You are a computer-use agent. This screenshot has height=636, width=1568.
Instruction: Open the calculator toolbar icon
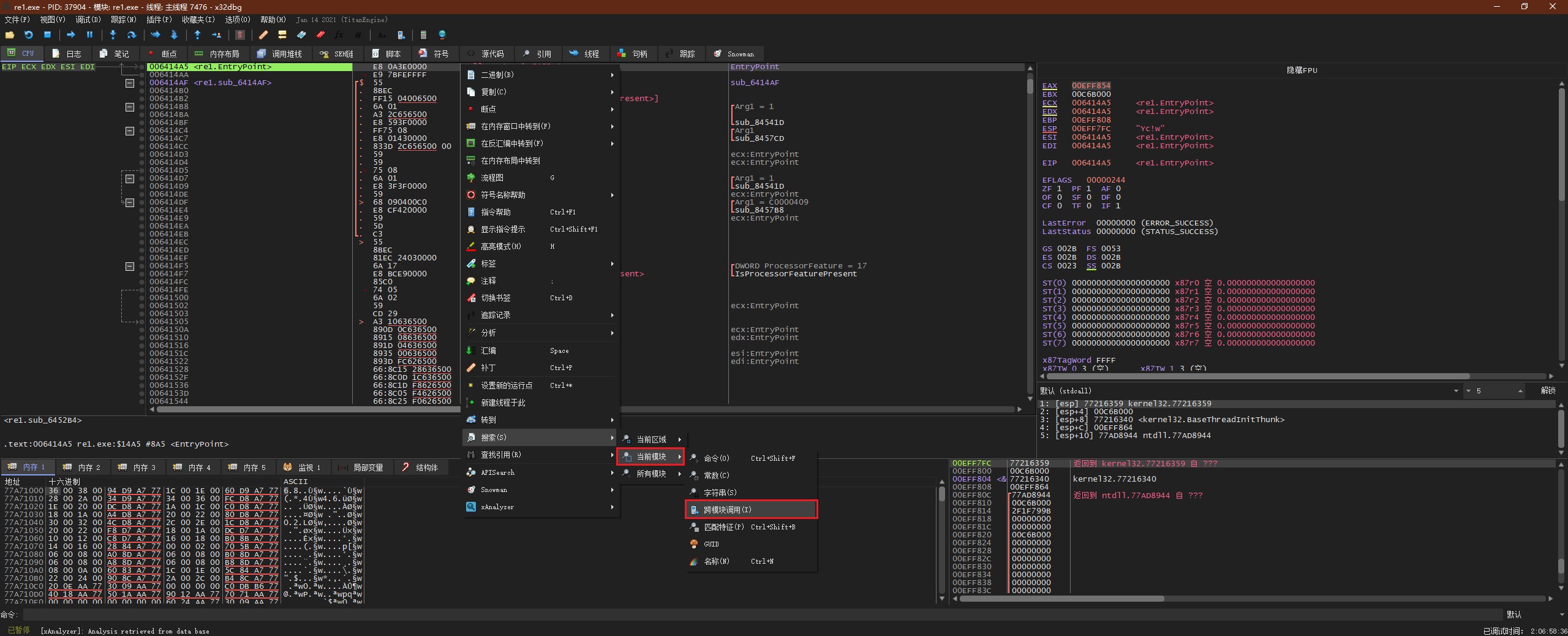423,35
